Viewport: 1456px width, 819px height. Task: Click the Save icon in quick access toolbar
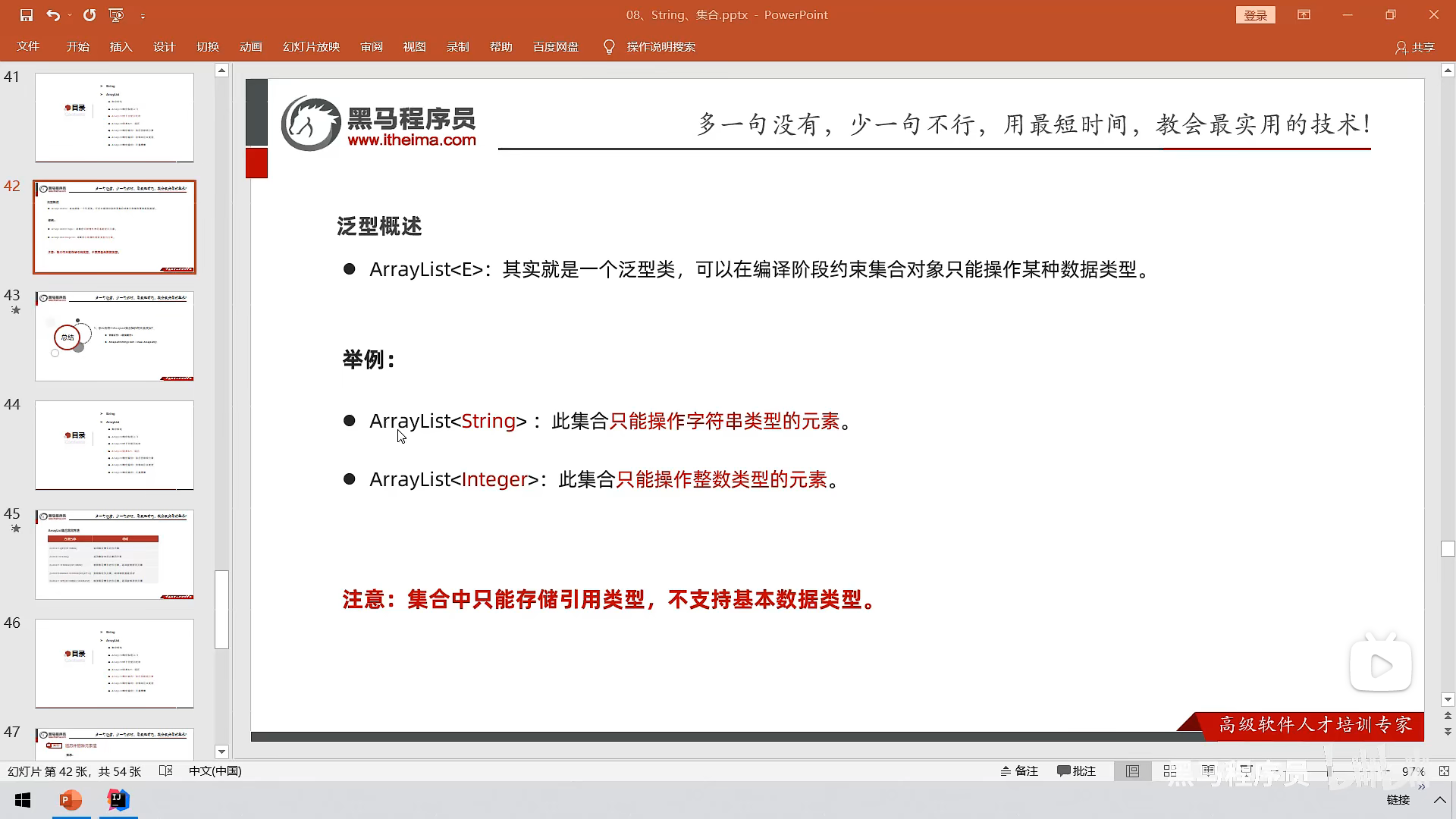point(27,15)
